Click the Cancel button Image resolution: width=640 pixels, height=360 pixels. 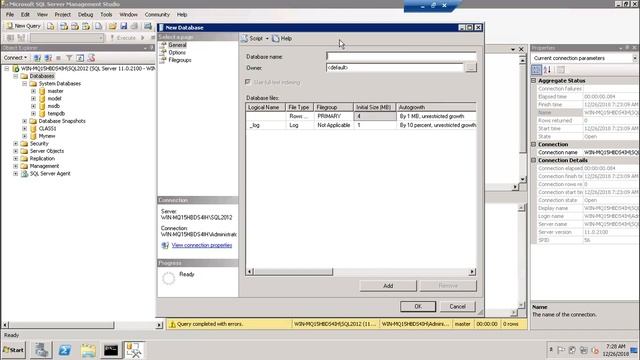(458, 307)
